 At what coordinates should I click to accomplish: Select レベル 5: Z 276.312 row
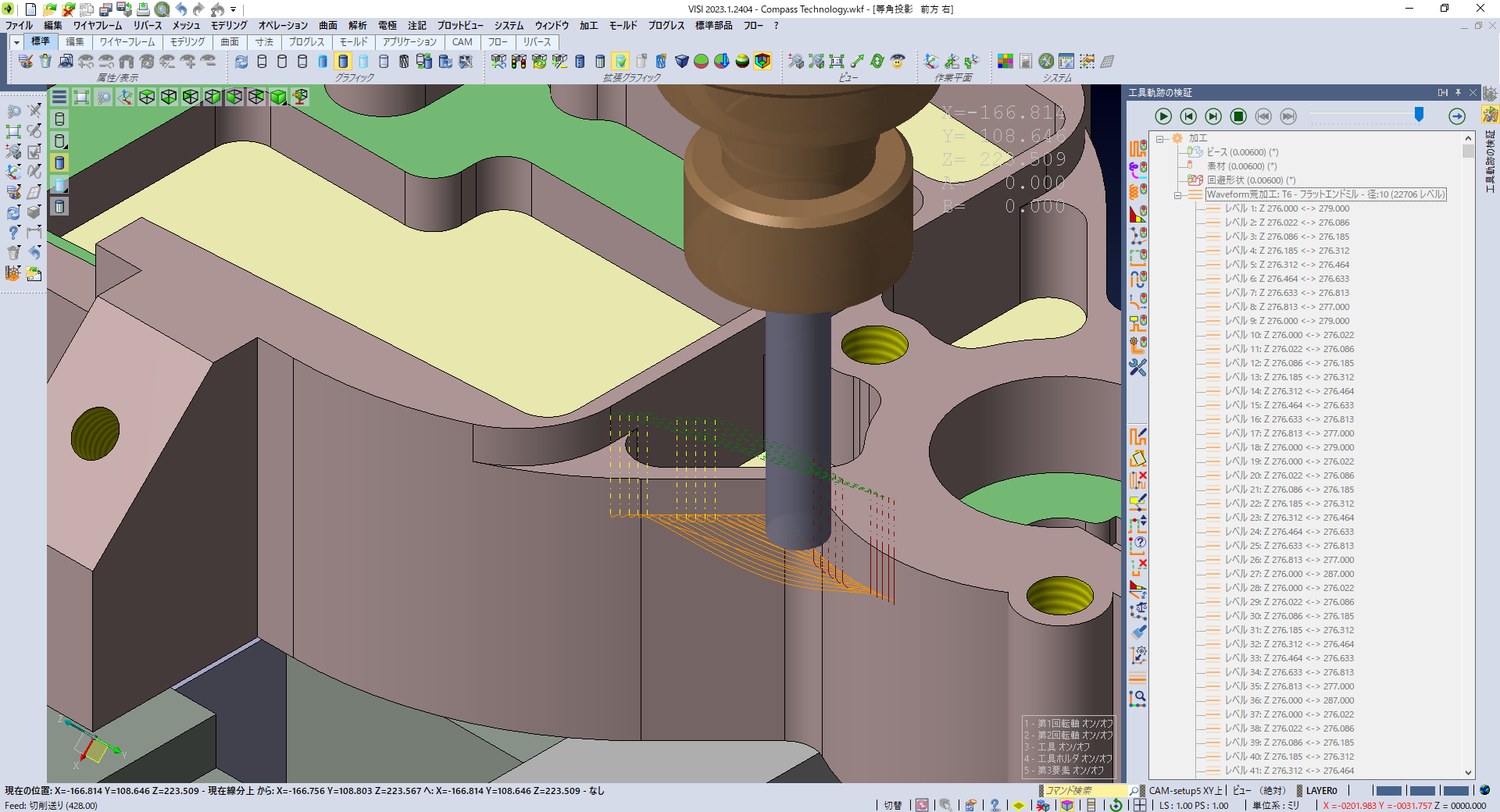coord(1287,265)
